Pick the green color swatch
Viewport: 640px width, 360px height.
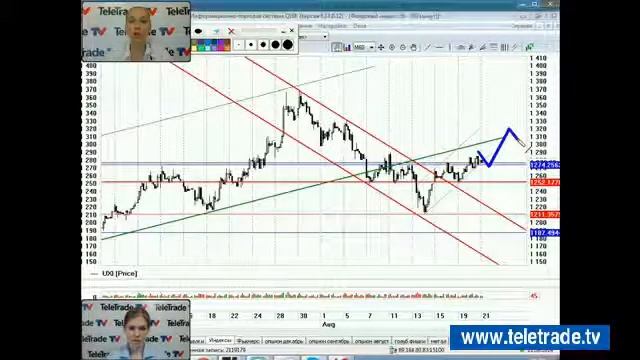[201, 48]
